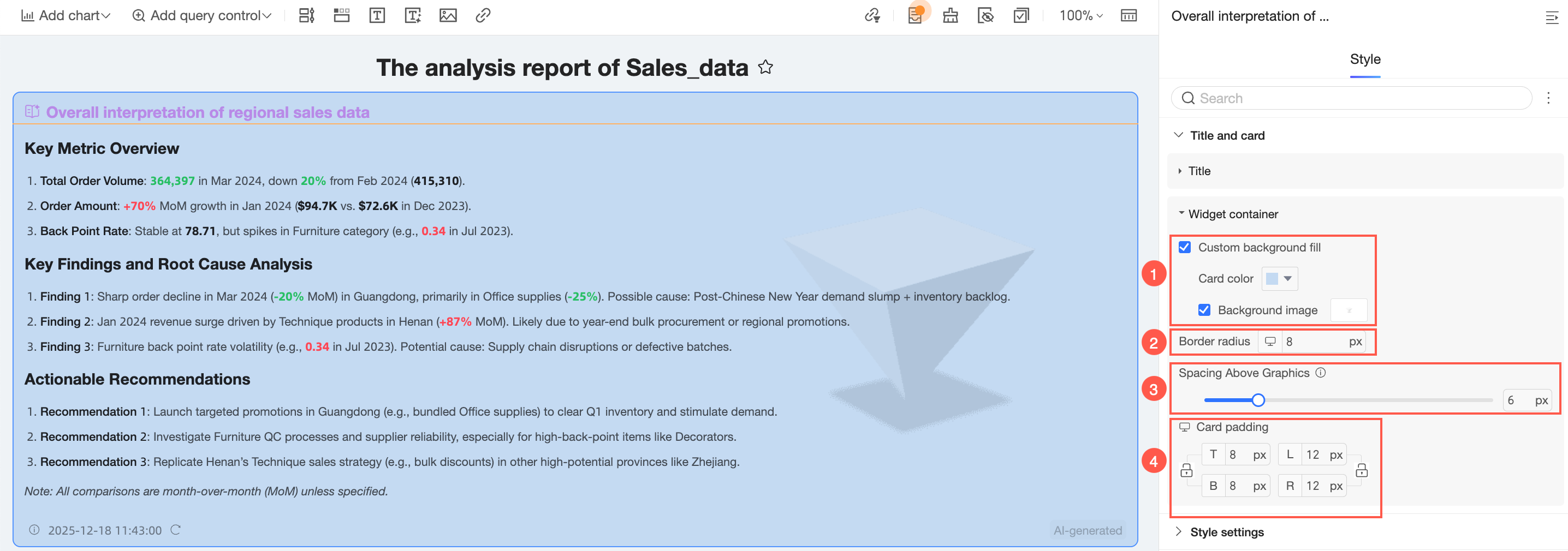1568x551 pixels.
Task: Open the Add query control menu
Action: (x=201, y=15)
